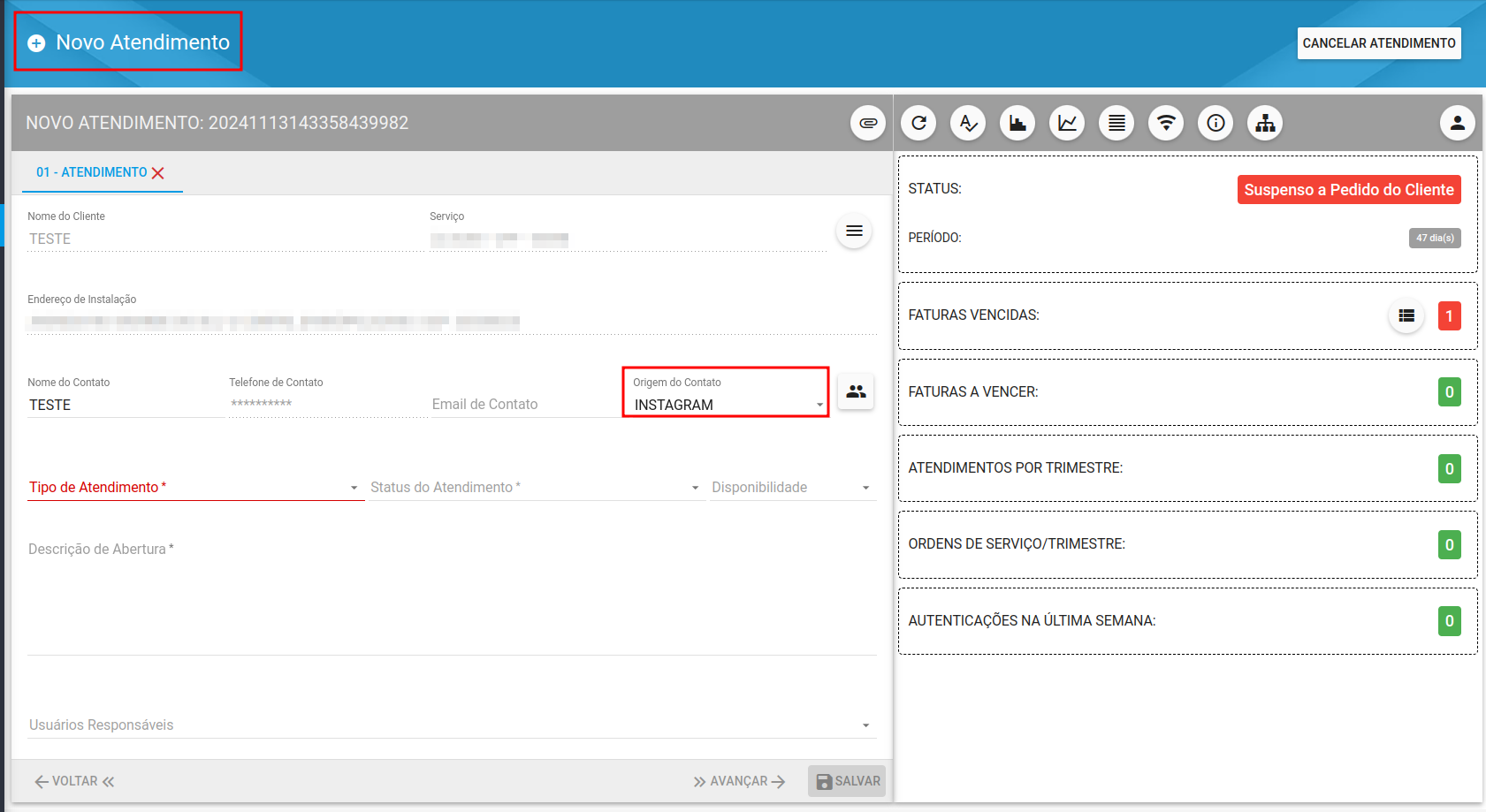The width and height of the screenshot is (1486, 812).
Task: Click Ordens de Serviço/Trimestre count badge
Action: pos(1450,545)
